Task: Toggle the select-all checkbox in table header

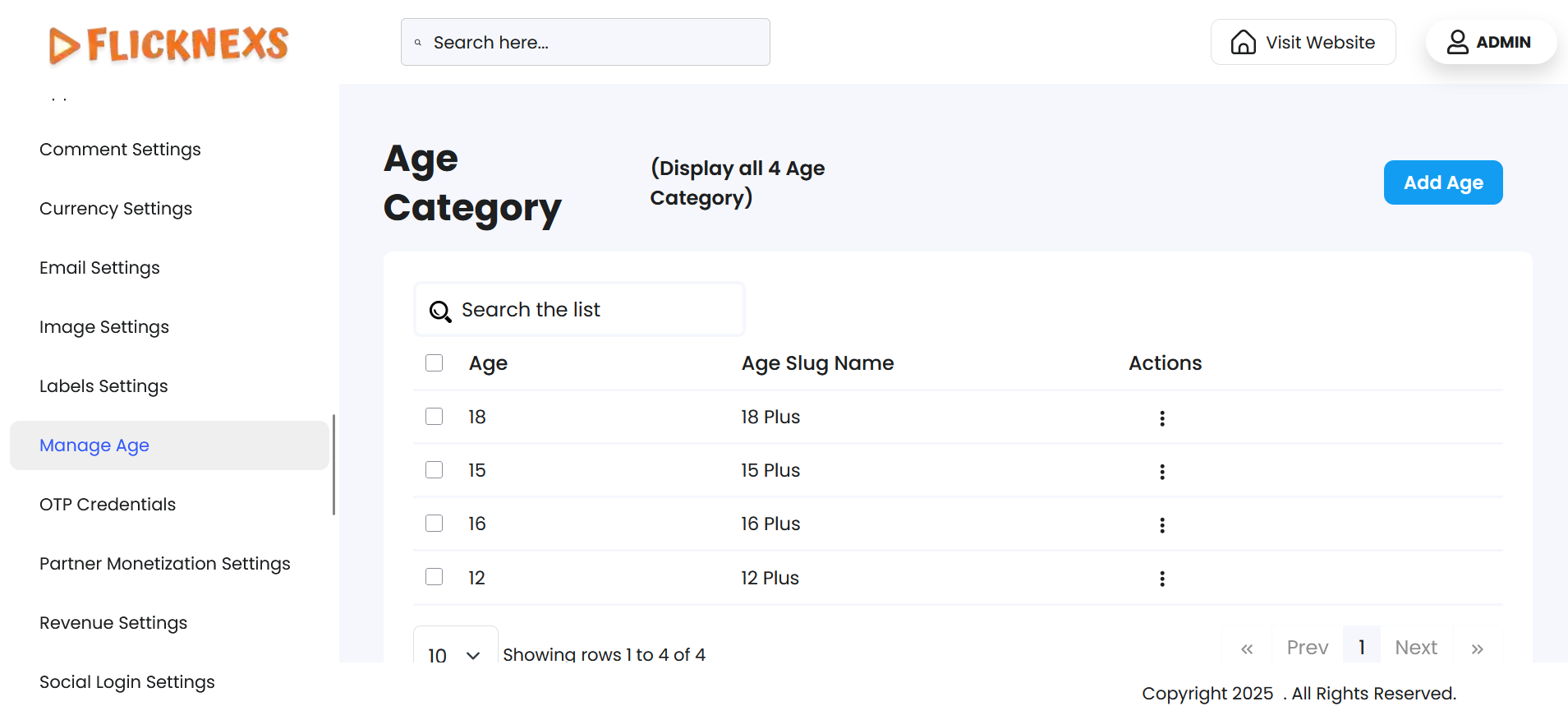Action: [435, 363]
